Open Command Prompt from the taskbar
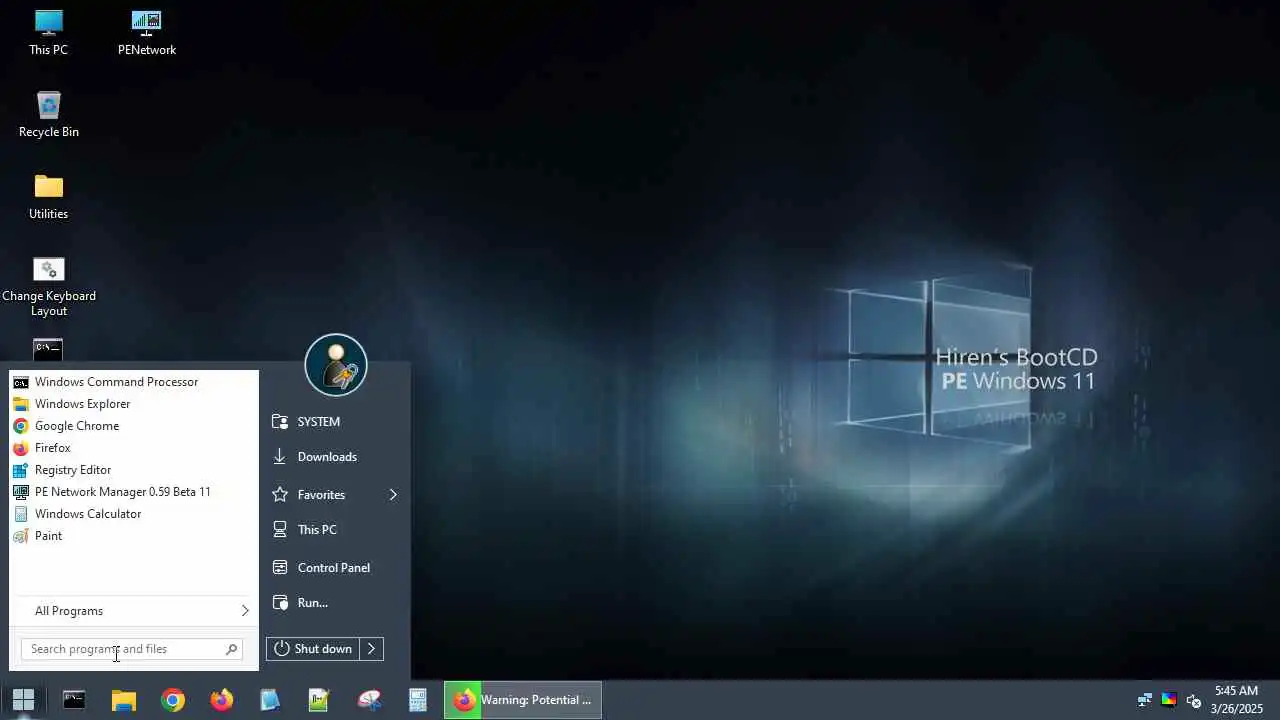1280x720 pixels. [74, 700]
